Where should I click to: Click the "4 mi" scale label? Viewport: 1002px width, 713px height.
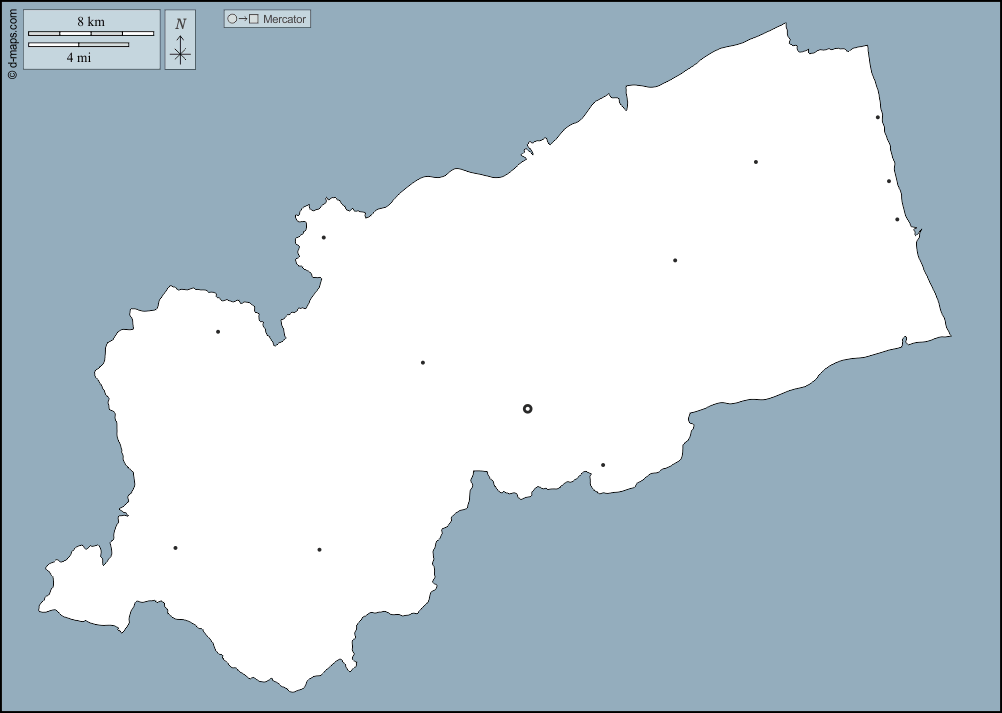(79, 58)
